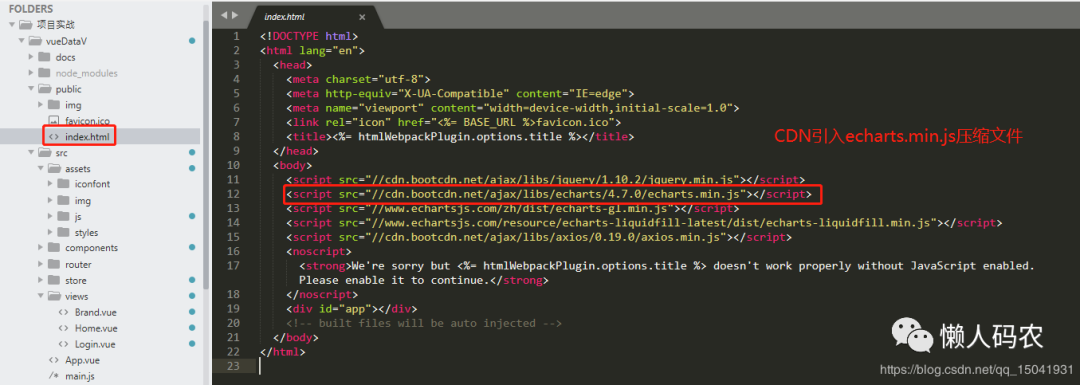Place cursor on the echarts-gl.min.js script line

[x=513, y=209]
